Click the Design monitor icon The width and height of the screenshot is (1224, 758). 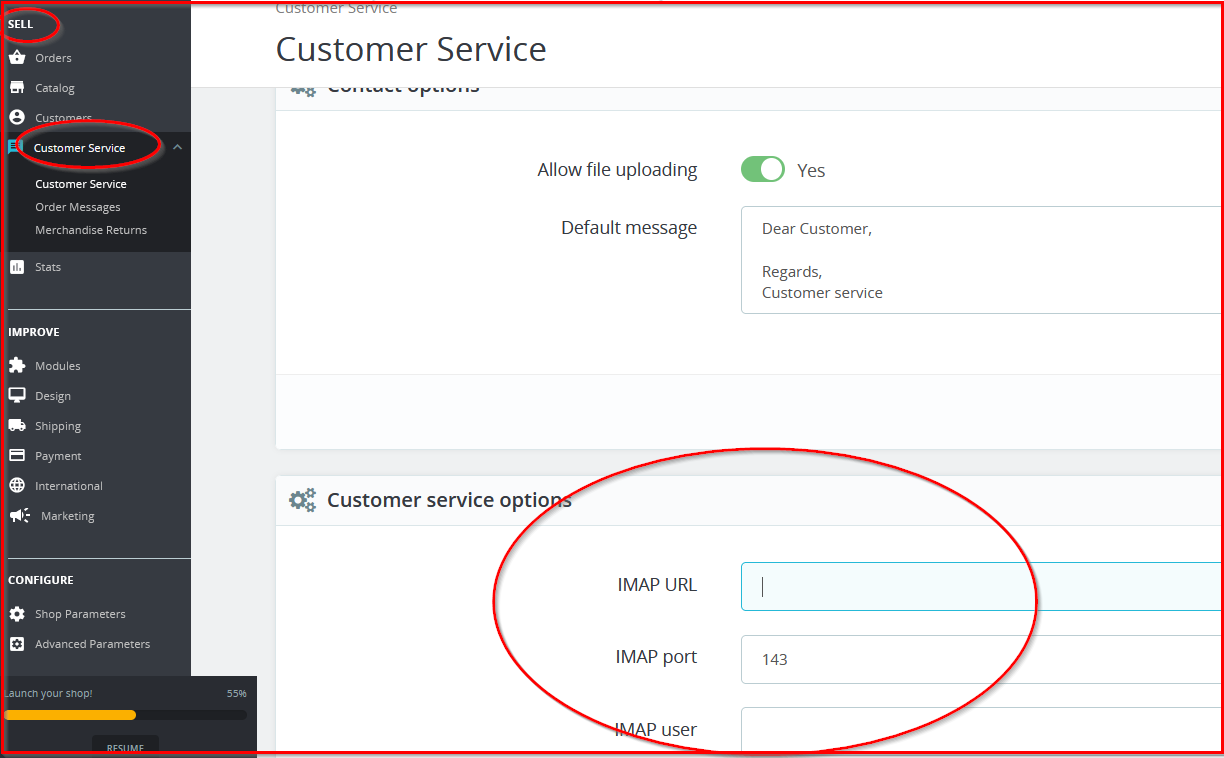17,396
